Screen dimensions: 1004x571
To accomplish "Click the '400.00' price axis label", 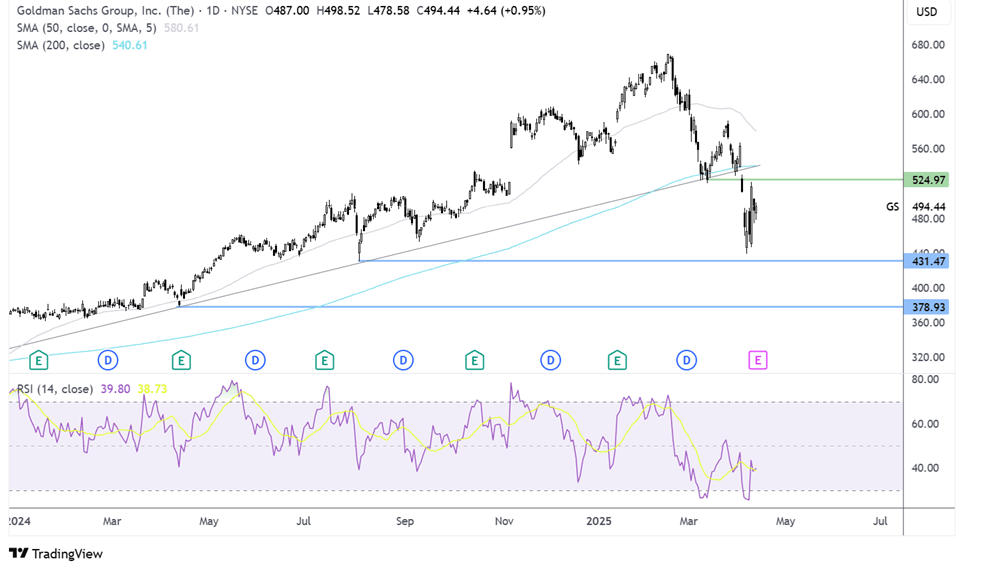I will pyautogui.click(x=928, y=288).
